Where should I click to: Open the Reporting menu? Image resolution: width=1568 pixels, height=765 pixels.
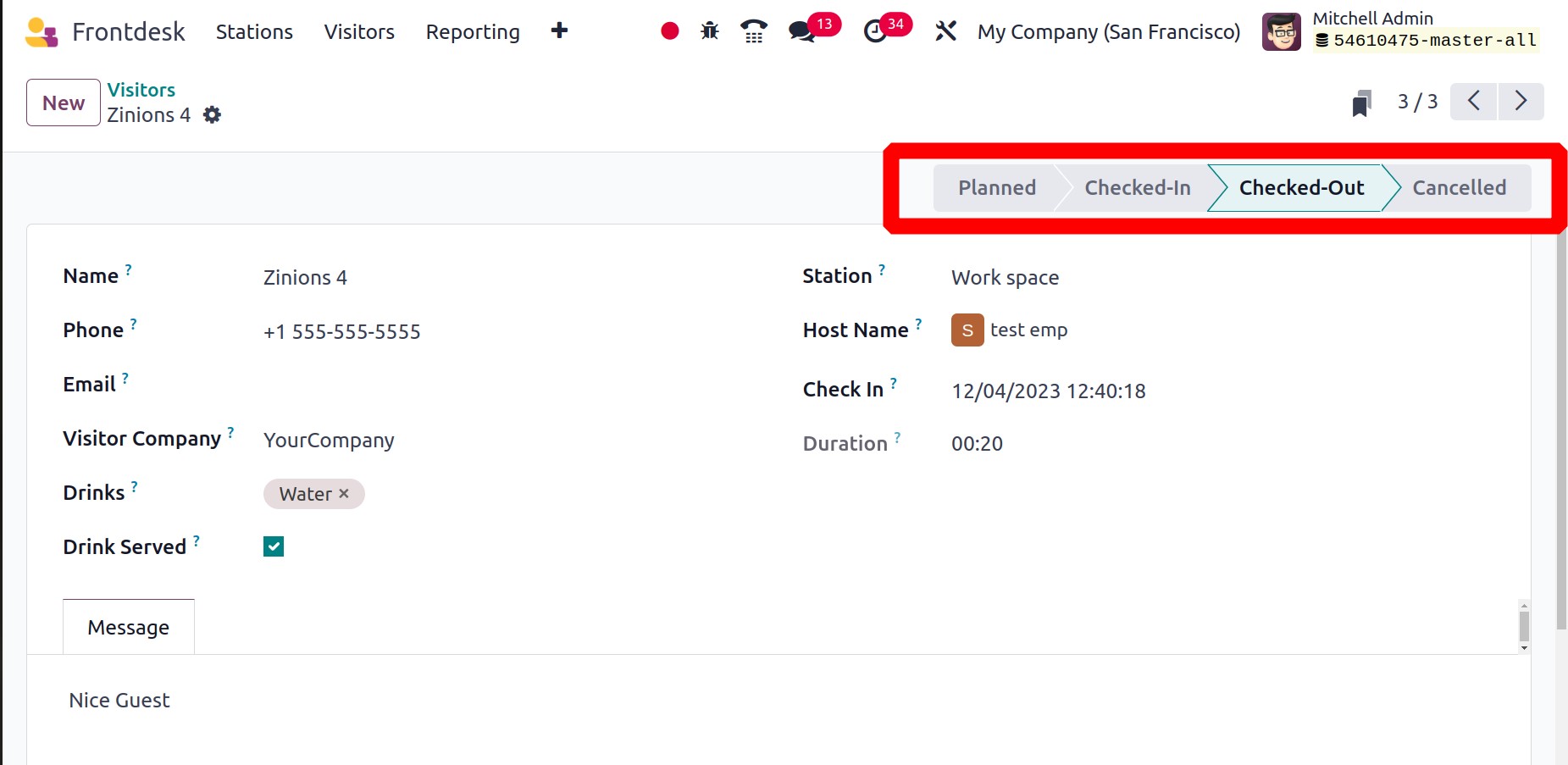(473, 31)
